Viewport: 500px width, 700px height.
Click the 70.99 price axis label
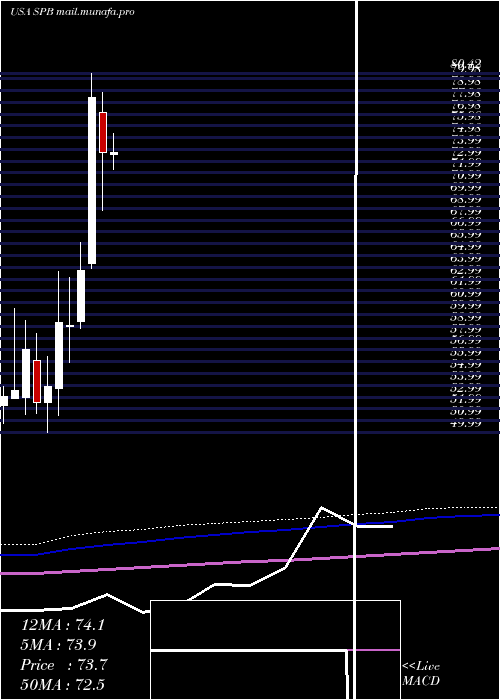click(x=466, y=176)
